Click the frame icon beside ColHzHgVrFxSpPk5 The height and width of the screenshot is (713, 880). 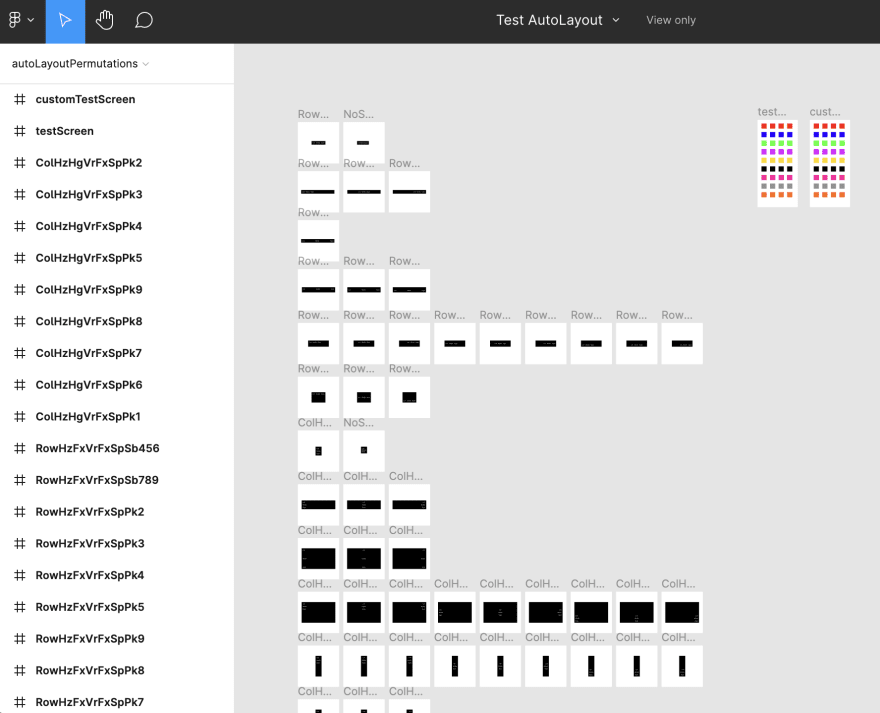[x=20, y=258]
